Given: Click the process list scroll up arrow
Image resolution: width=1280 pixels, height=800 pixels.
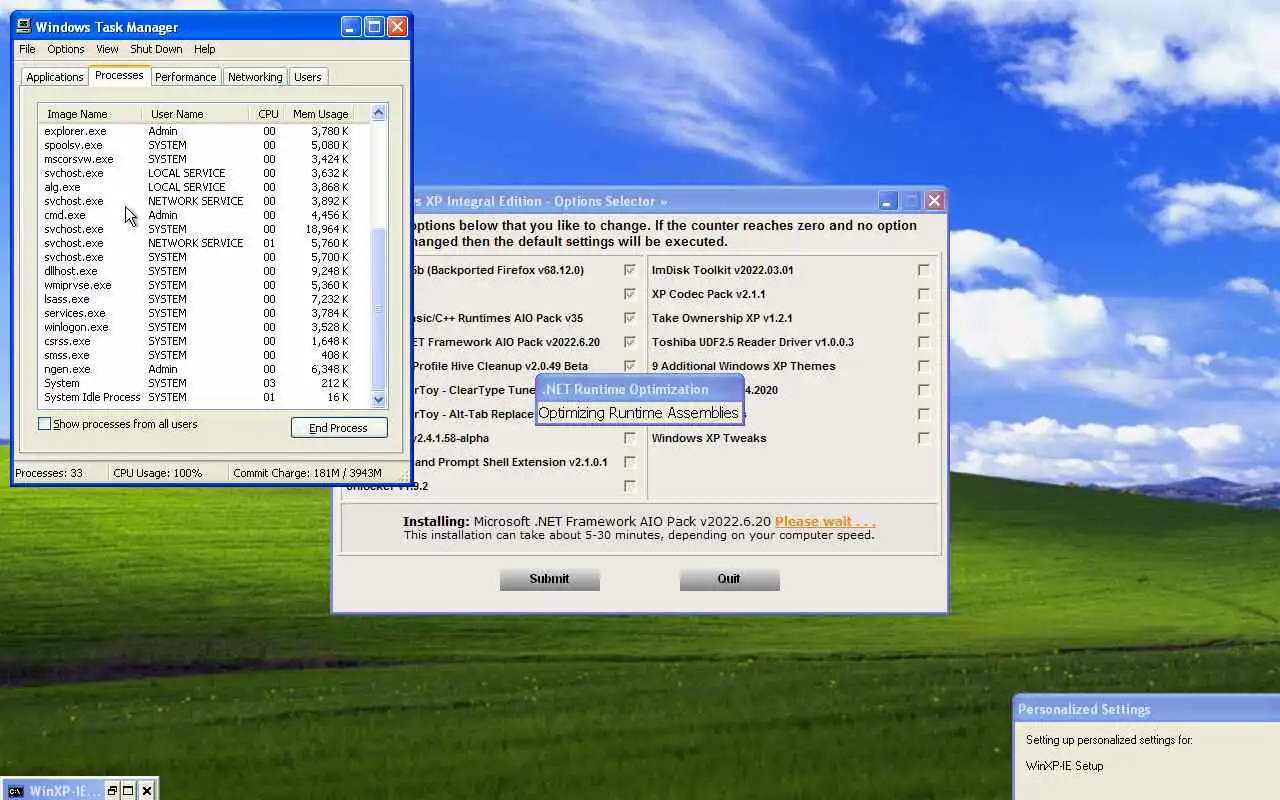Looking at the screenshot, I should pos(379,113).
